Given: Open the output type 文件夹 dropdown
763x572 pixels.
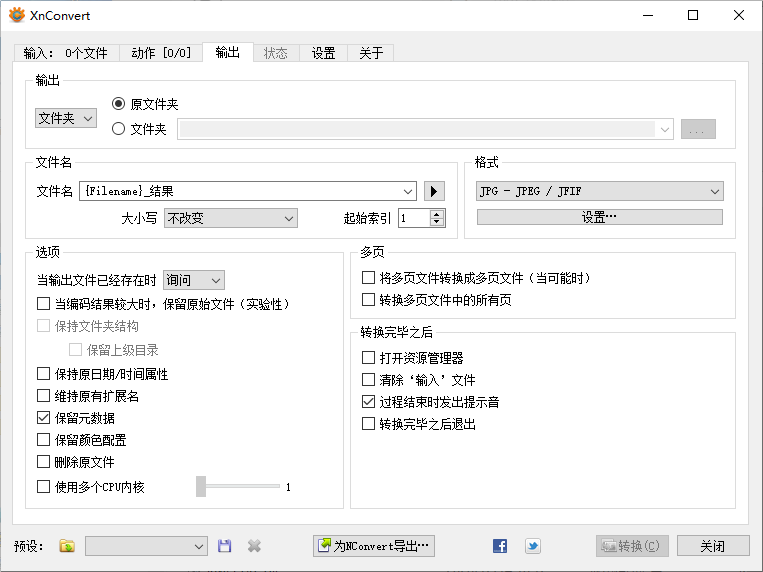Looking at the screenshot, I should point(66,118).
